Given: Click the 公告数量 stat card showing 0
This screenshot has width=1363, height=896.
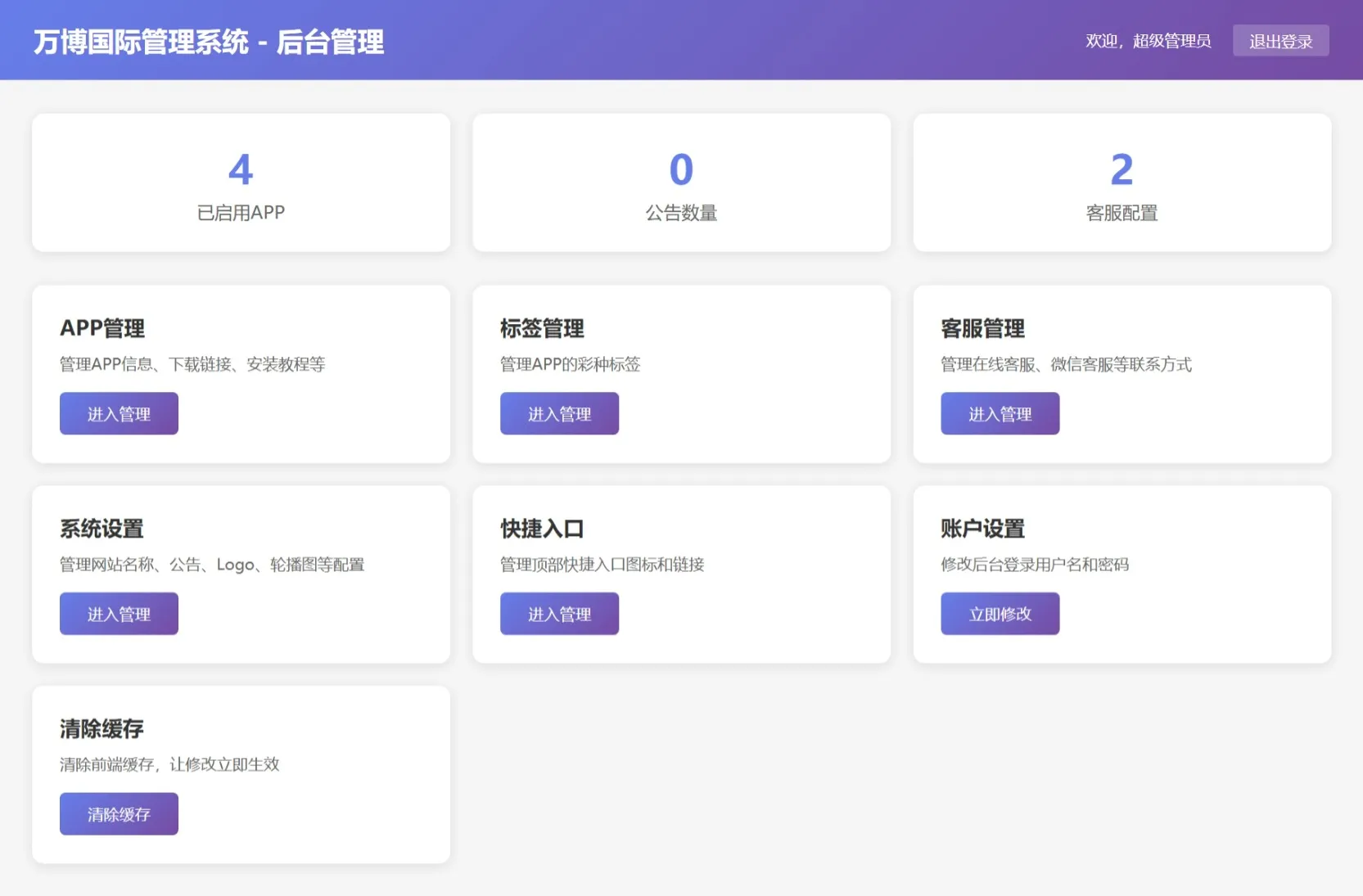Looking at the screenshot, I should pyautogui.click(x=681, y=182).
